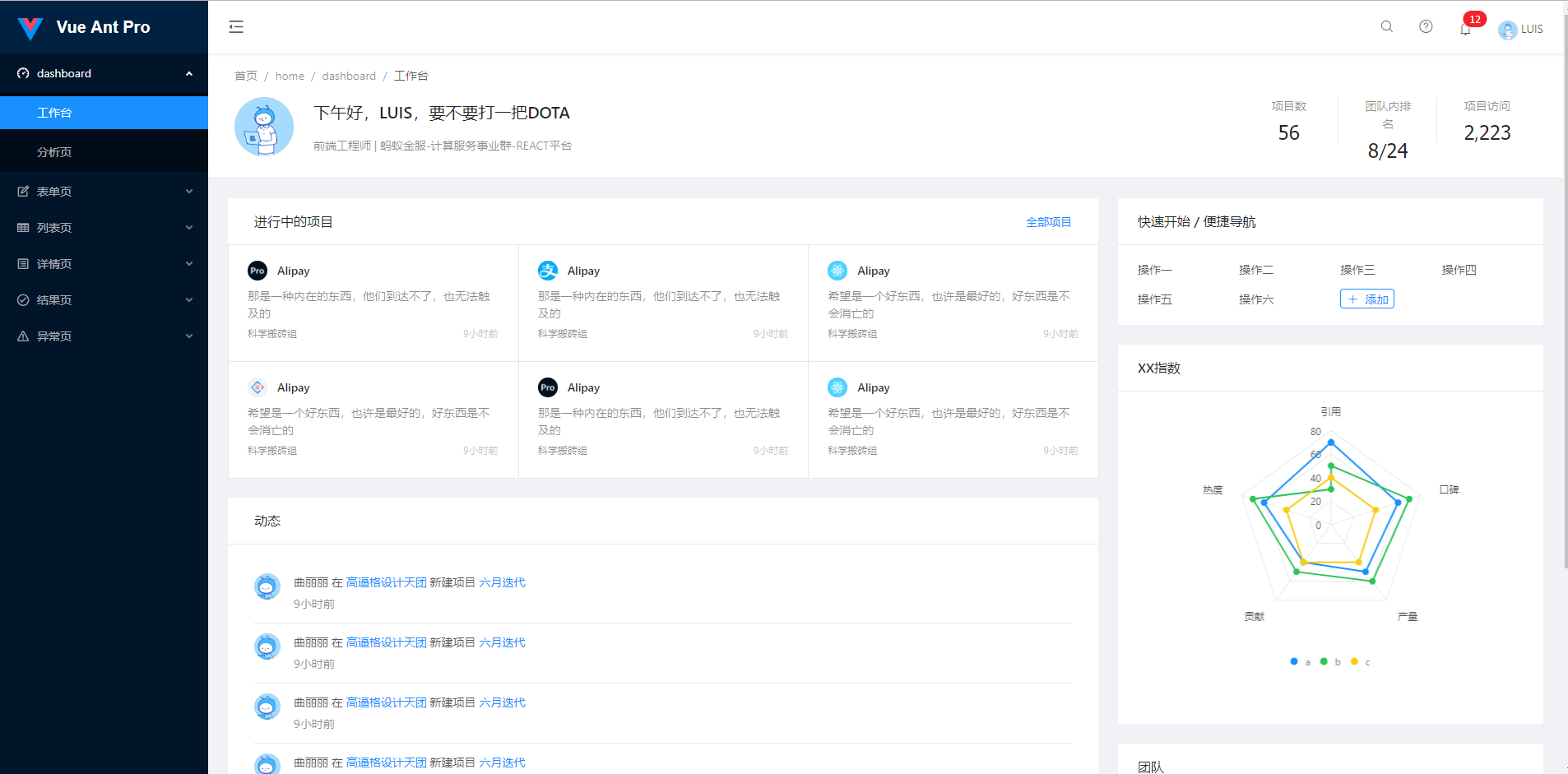1568x774 pixels.
Task: Open the 全部项目 link
Action: click(x=1048, y=222)
